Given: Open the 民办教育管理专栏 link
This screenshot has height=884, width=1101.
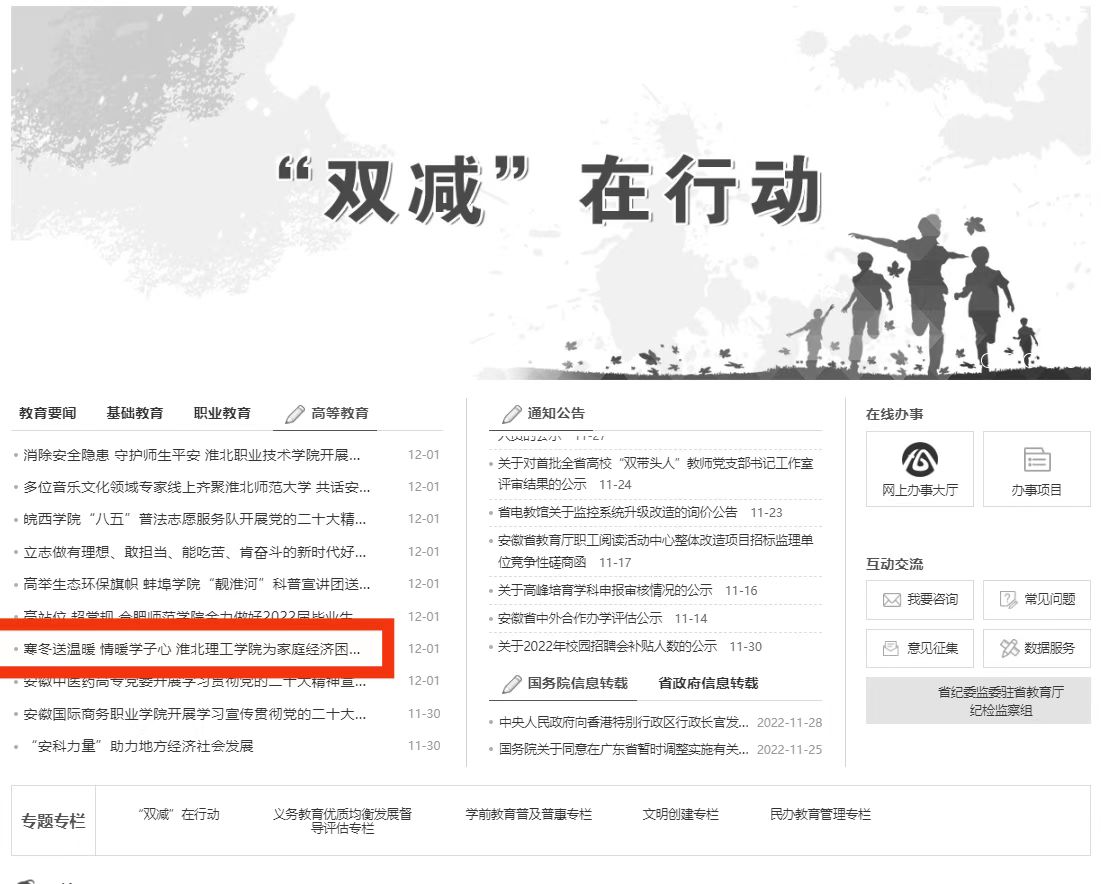Looking at the screenshot, I should tap(820, 815).
